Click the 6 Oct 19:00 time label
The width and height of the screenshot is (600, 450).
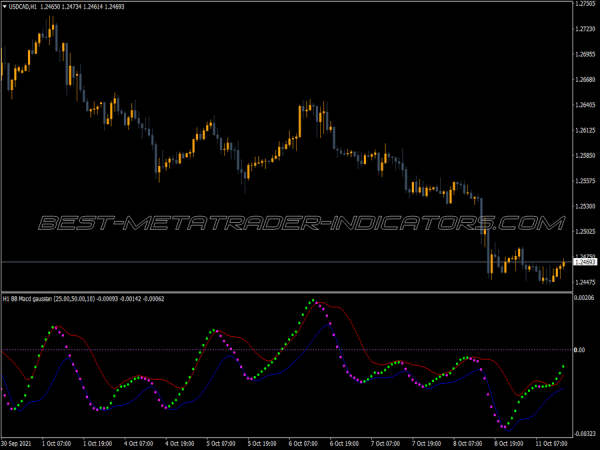[344, 444]
